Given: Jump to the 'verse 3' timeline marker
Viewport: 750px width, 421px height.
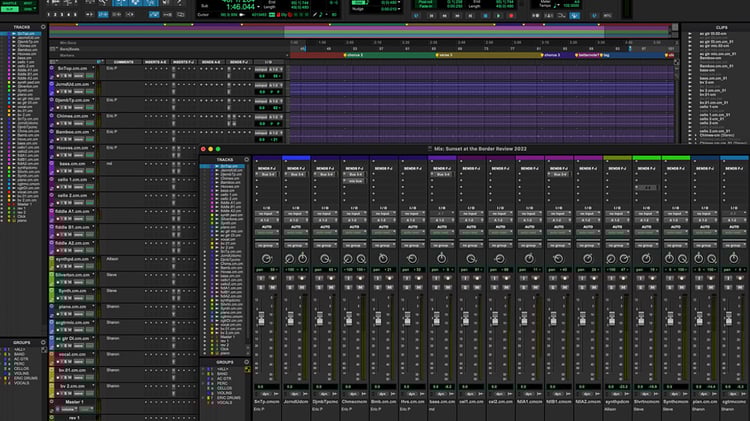Looking at the screenshot, I should (x=443, y=54).
